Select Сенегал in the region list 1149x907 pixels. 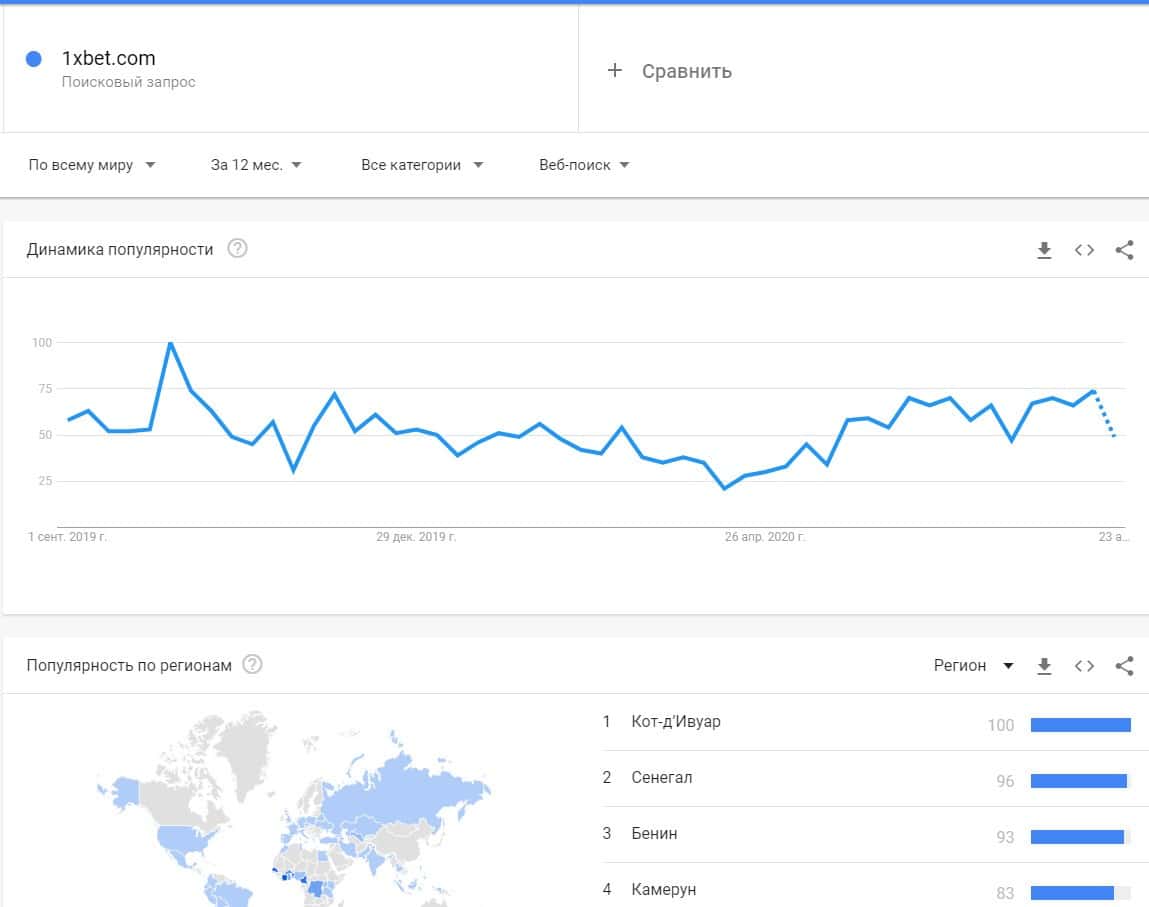pos(662,778)
